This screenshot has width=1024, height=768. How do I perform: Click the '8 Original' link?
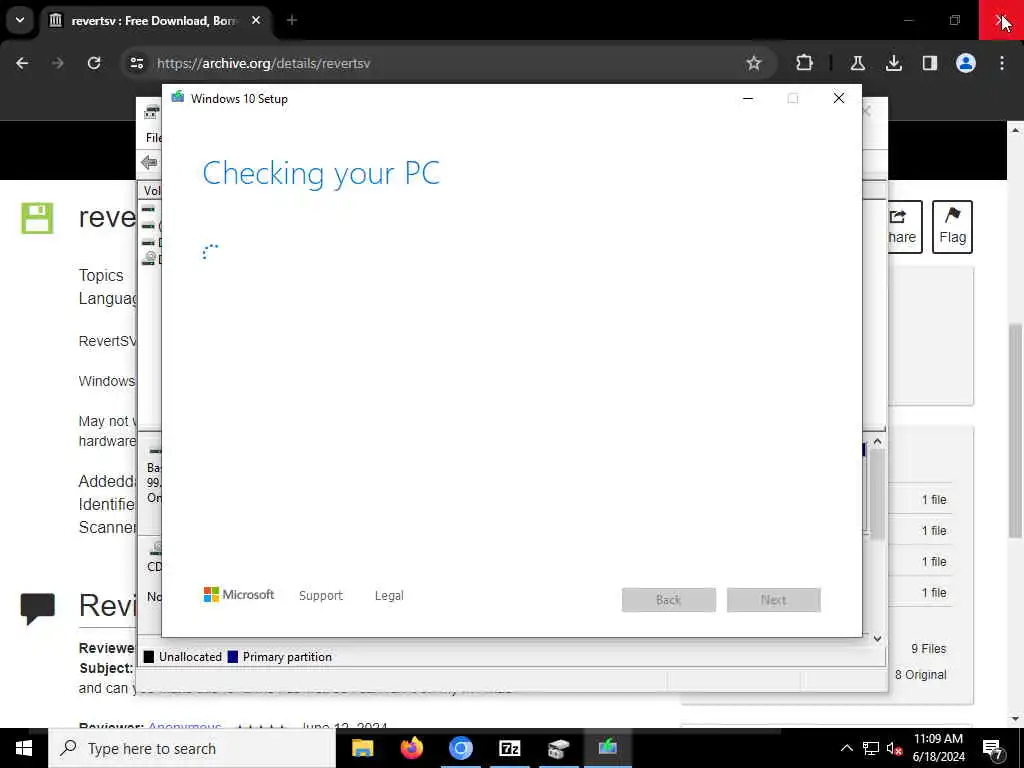coord(920,675)
